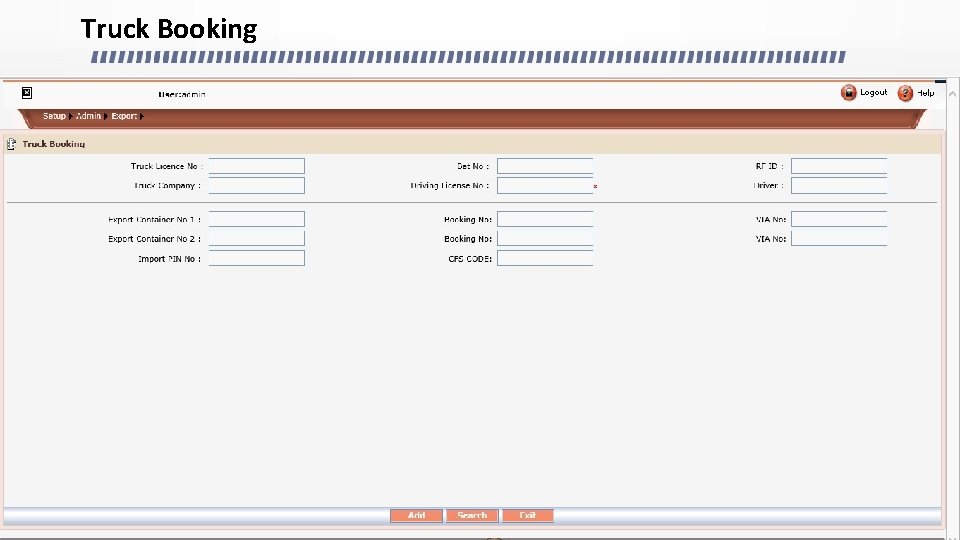The height and width of the screenshot is (540, 960).
Task: Open Help via the question mark icon
Action: click(x=905, y=93)
